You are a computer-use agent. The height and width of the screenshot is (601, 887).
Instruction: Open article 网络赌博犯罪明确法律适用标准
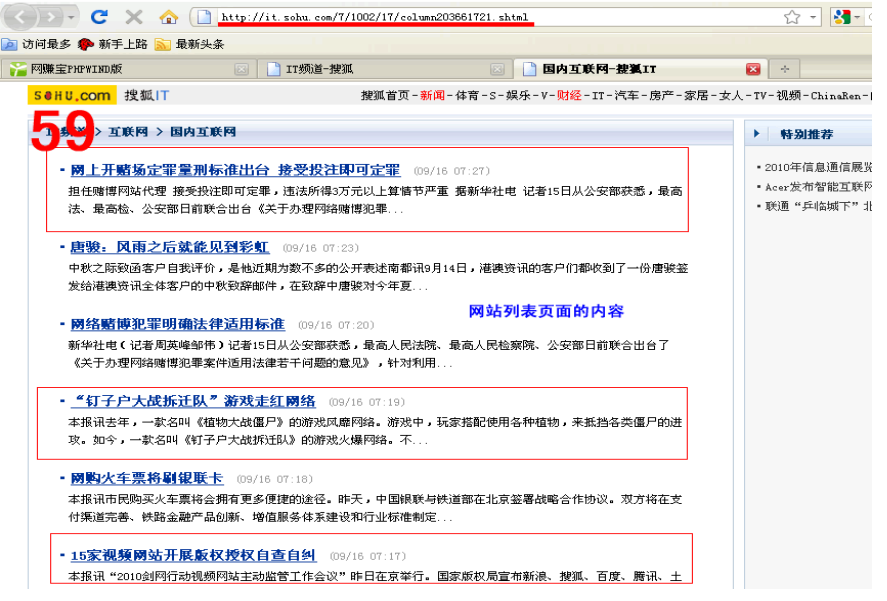pos(178,324)
